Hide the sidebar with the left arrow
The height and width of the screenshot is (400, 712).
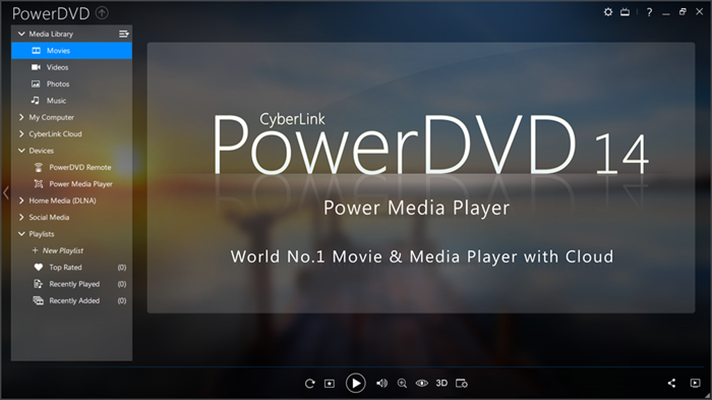(x=5, y=193)
